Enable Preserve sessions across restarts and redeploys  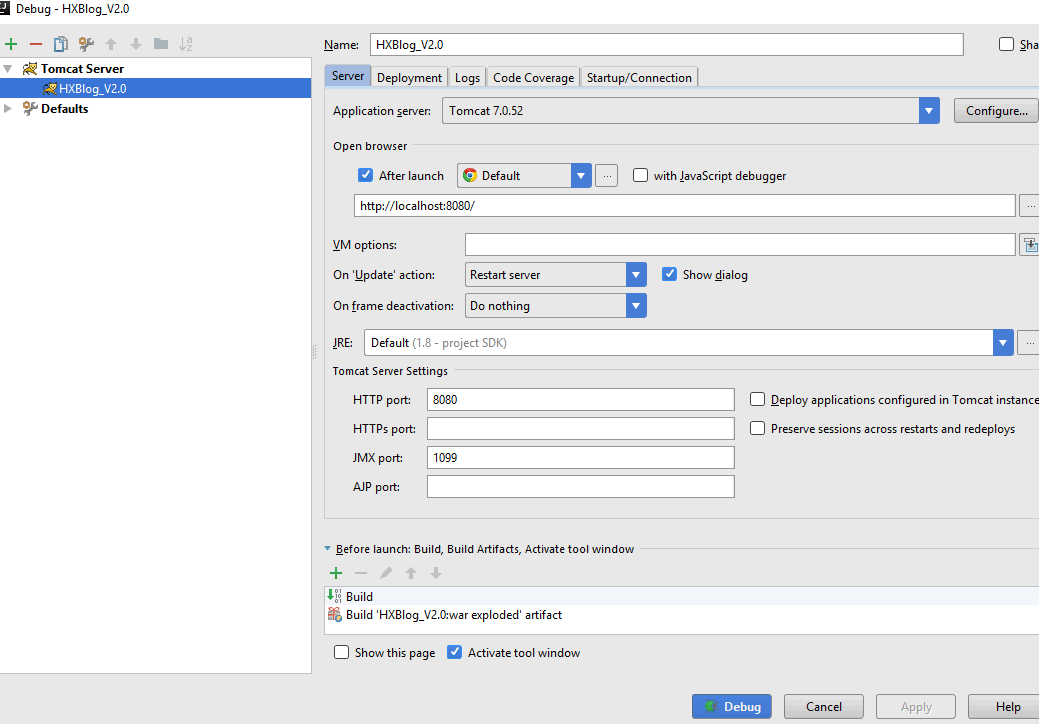point(757,429)
